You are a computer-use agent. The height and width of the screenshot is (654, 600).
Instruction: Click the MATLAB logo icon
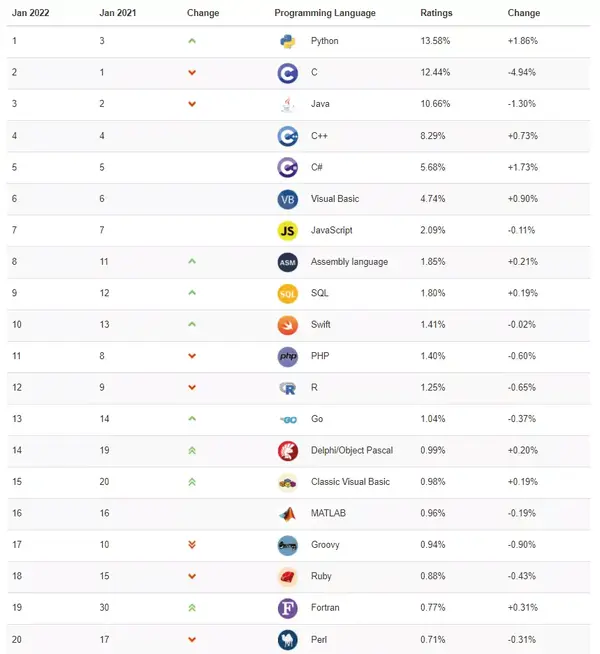click(288, 514)
